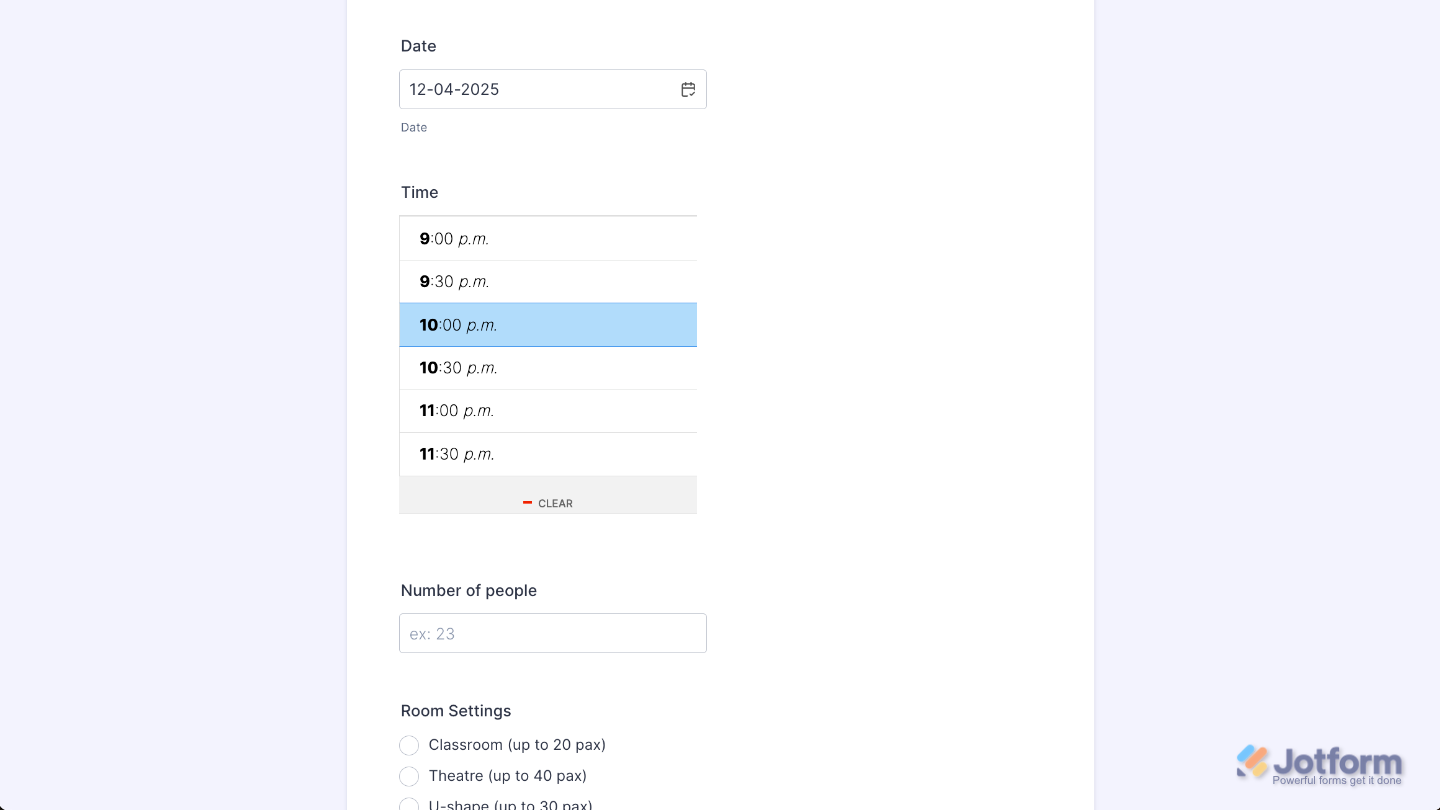The width and height of the screenshot is (1440, 810).
Task: Click inside the Number of people field
Action: point(552,633)
